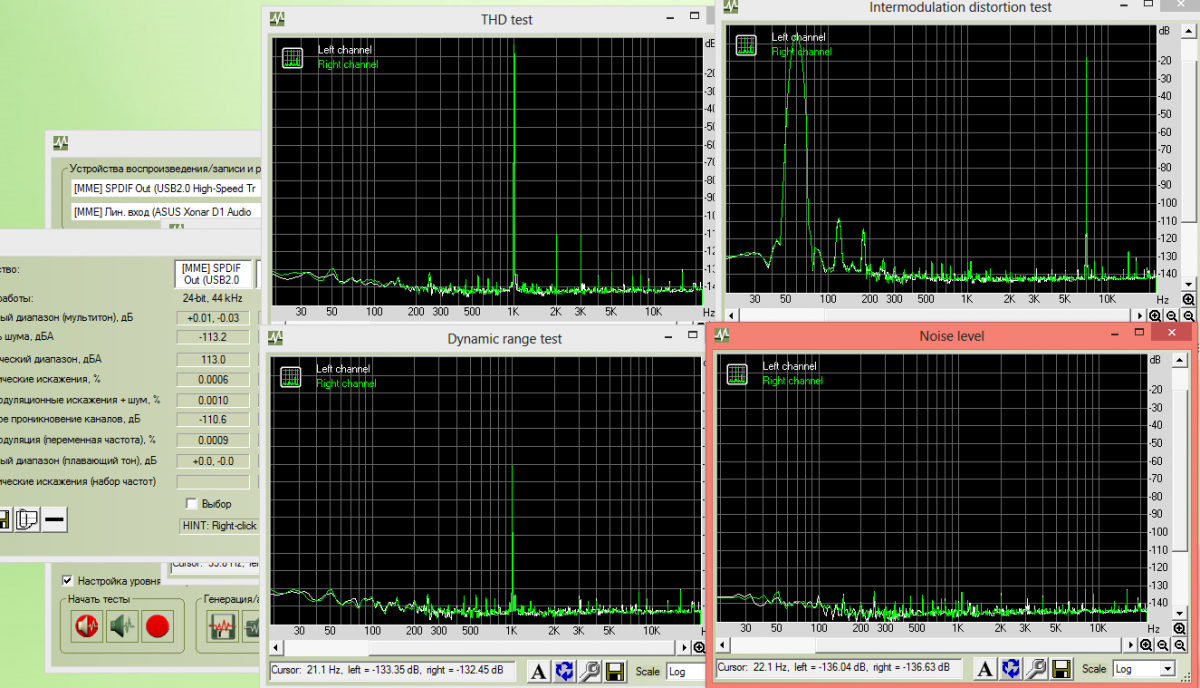Image resolution: width=1200 pixels, height=688 pixels.
Task: Click the '[MME] SPDIF Out (USB2.0' column header in results
Action: (214, 274)
